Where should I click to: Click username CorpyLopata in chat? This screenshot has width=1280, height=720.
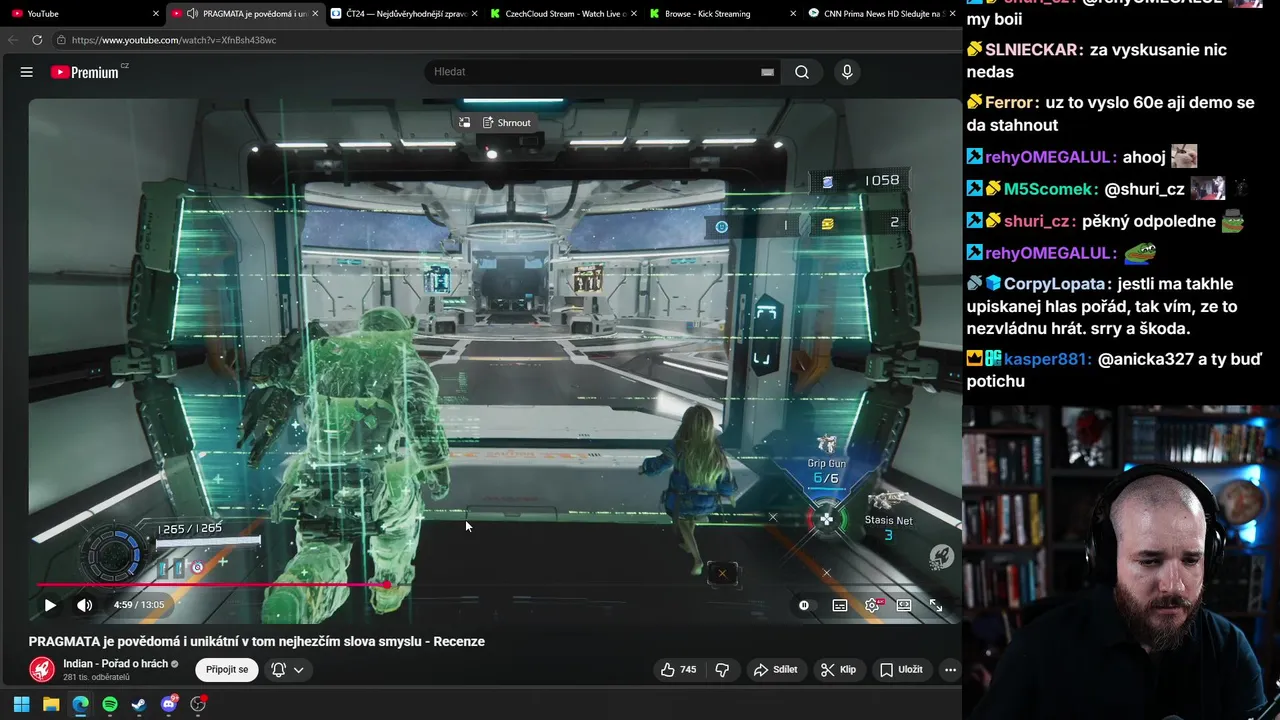(x=1055, y=284)
